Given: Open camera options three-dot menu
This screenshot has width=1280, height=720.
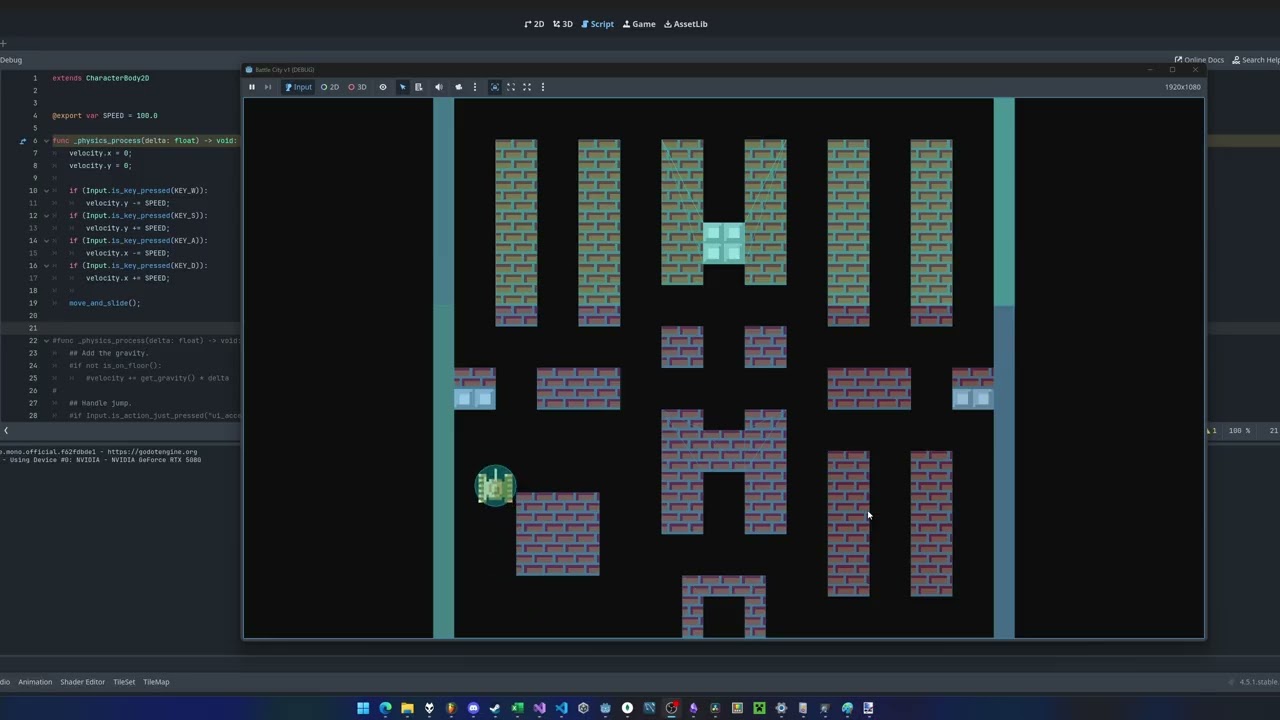Looking at the screenshot, I should pyautogui.click(x=475, y=87).
